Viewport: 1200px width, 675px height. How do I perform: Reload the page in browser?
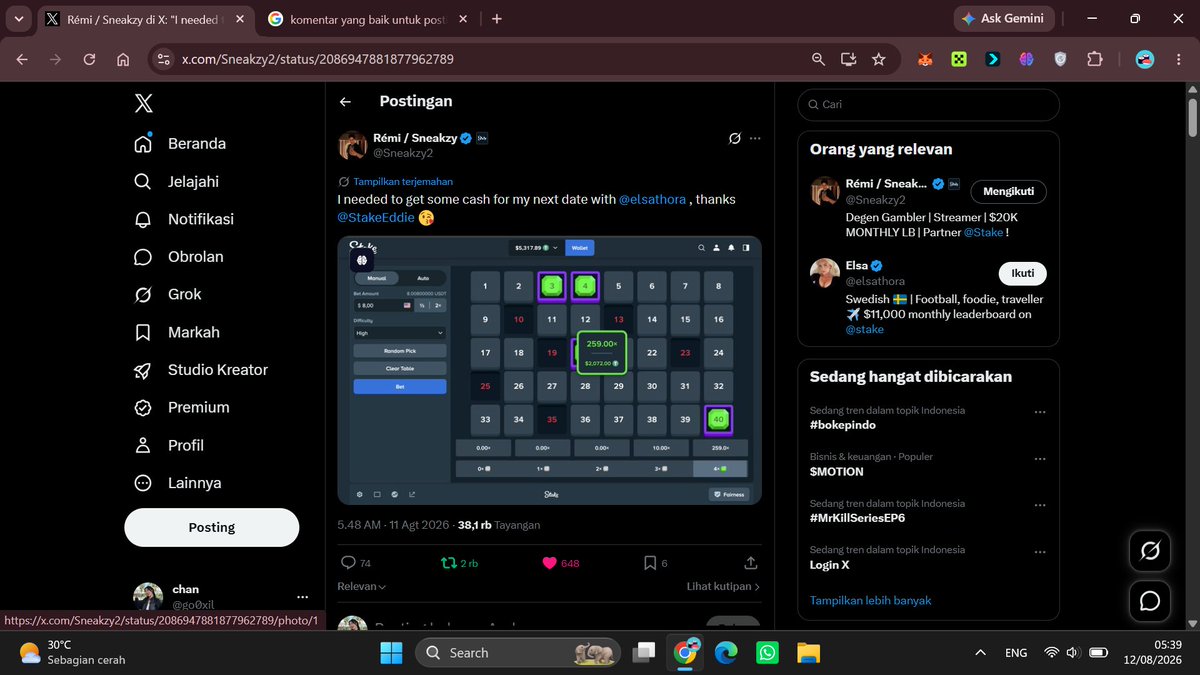90,59
